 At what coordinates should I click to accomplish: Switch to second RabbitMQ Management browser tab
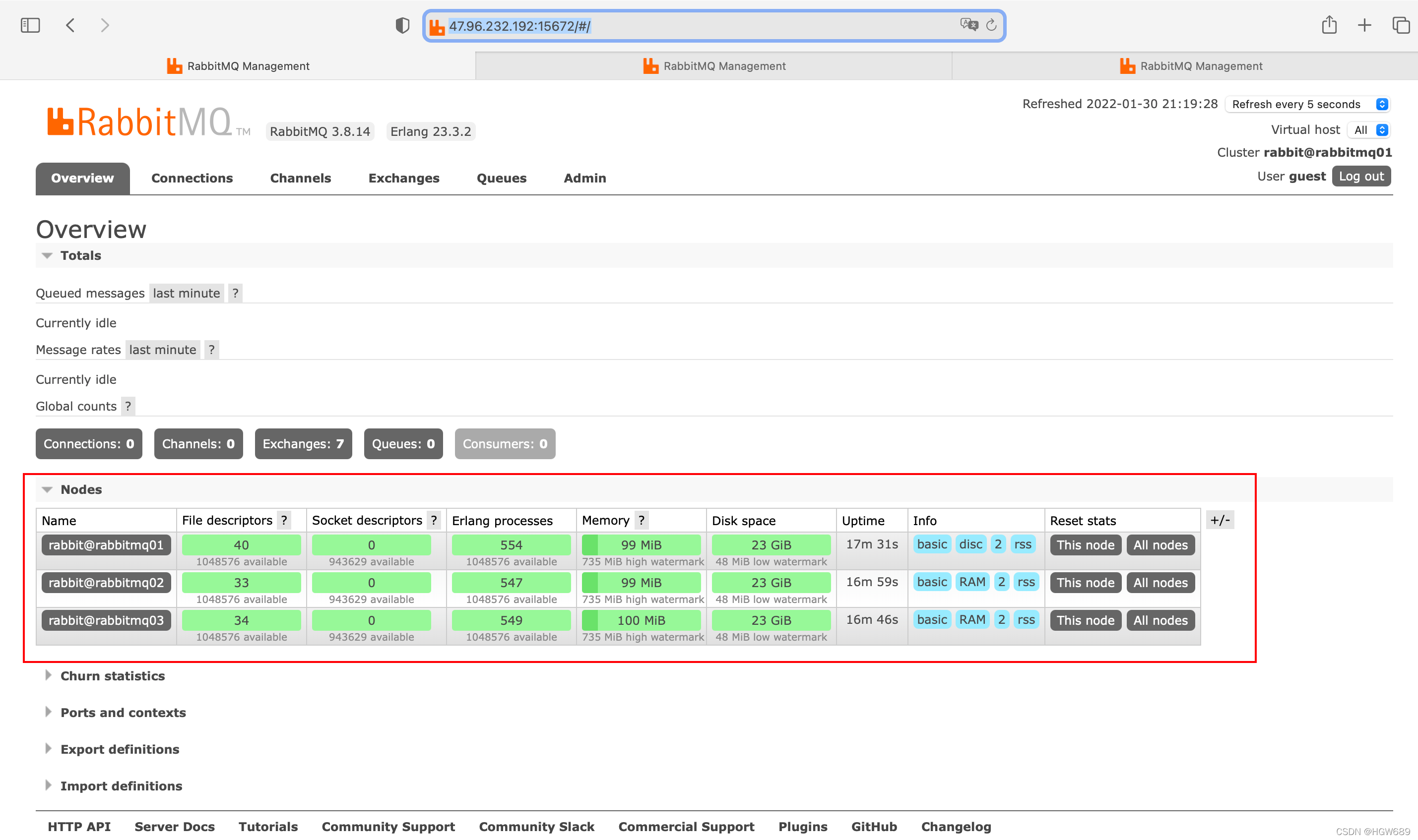[x=714, y=65]
